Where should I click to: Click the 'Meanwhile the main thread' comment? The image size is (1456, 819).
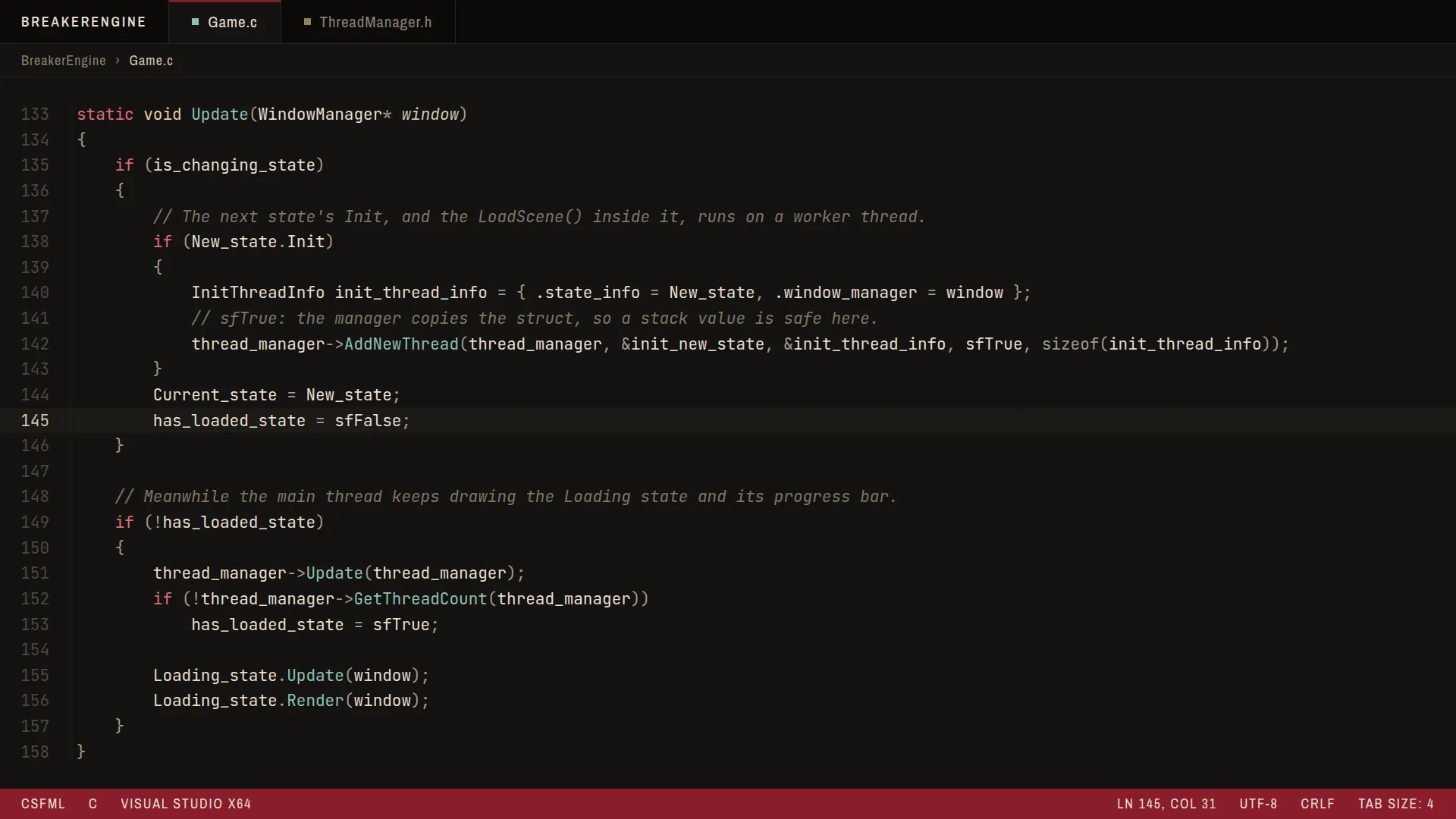click(x=506, y=497)
